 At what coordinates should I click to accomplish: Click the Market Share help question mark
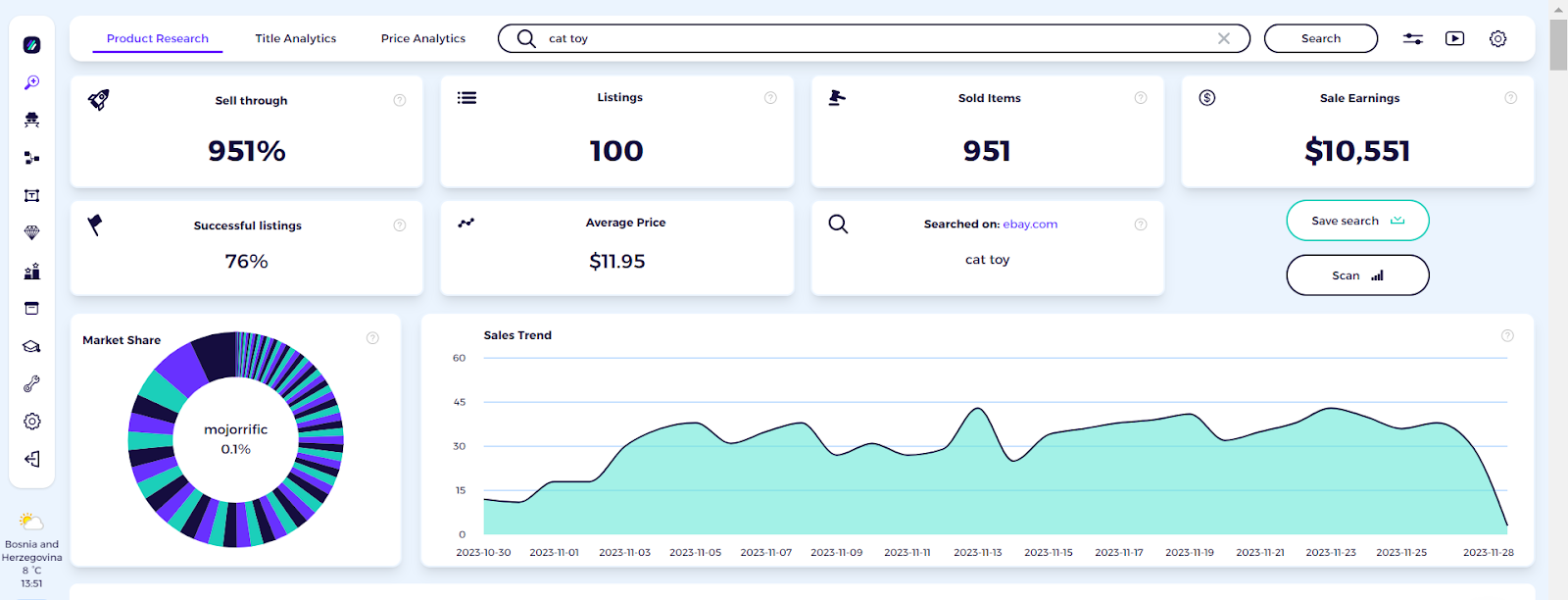(x=372, y=337)
